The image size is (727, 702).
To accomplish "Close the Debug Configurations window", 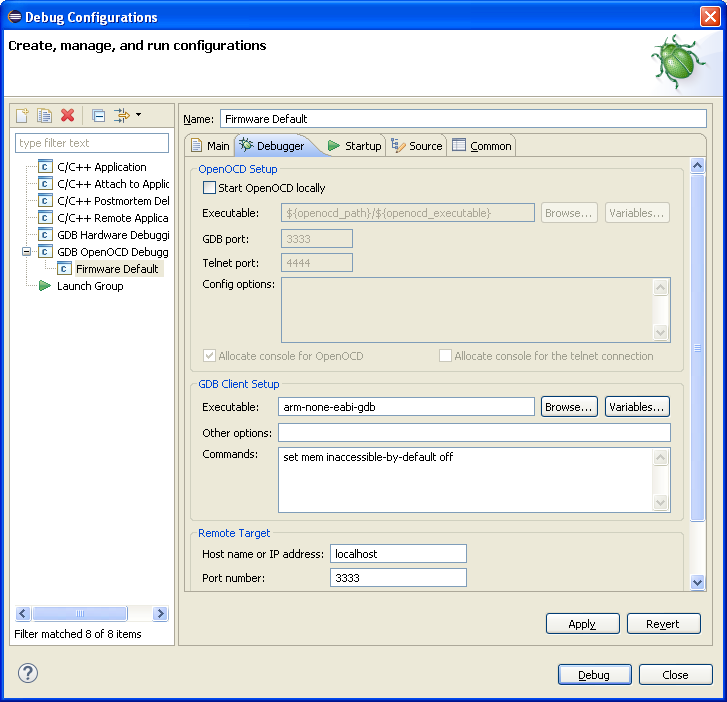I will [710, 17].
